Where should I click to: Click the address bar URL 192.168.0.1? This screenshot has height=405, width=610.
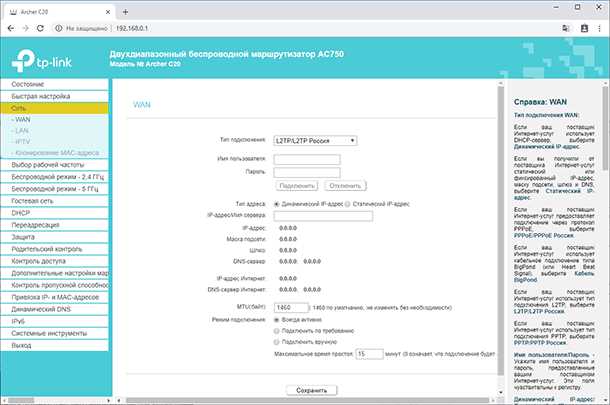click(132, 28)
